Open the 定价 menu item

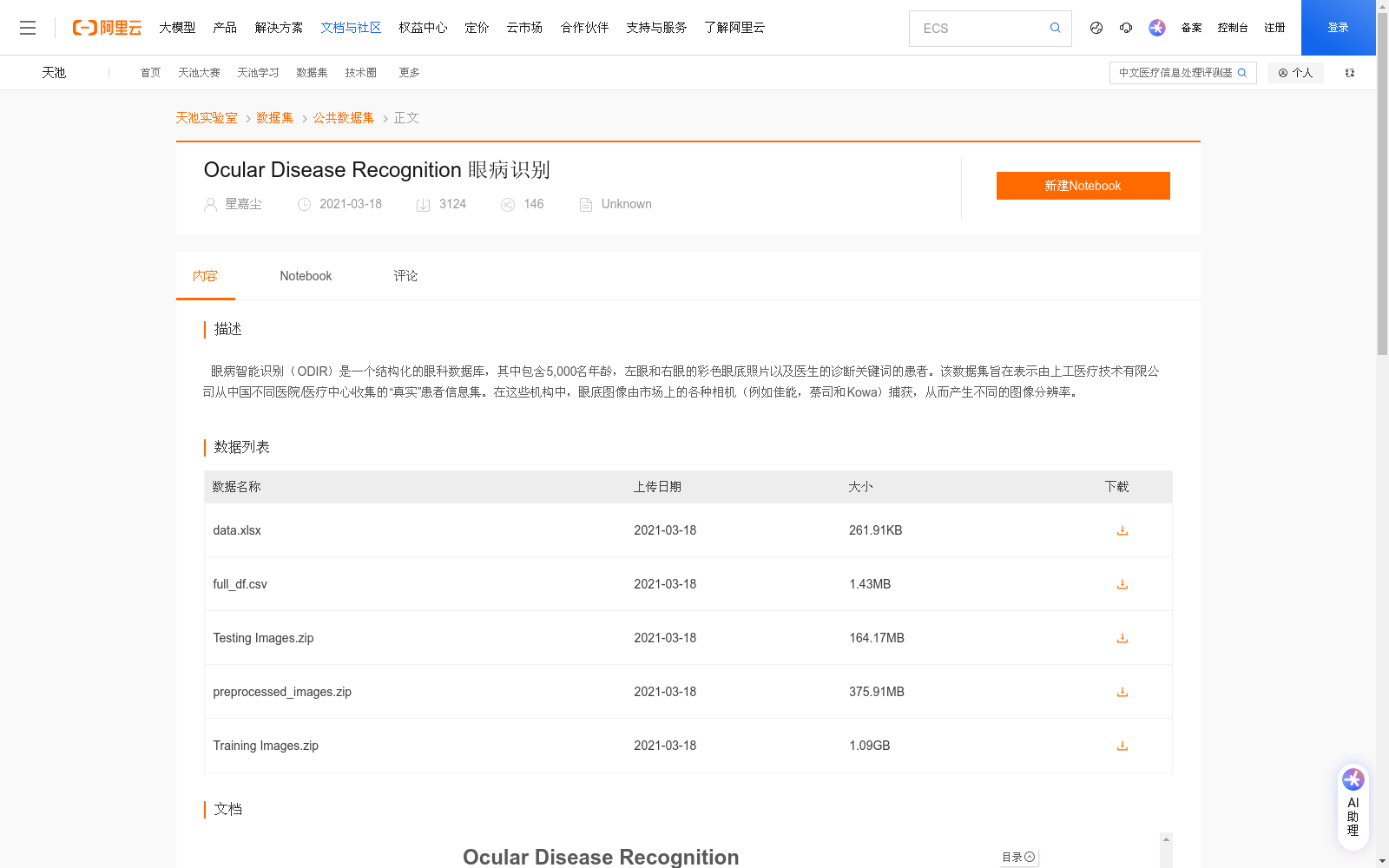pos(477,28)
